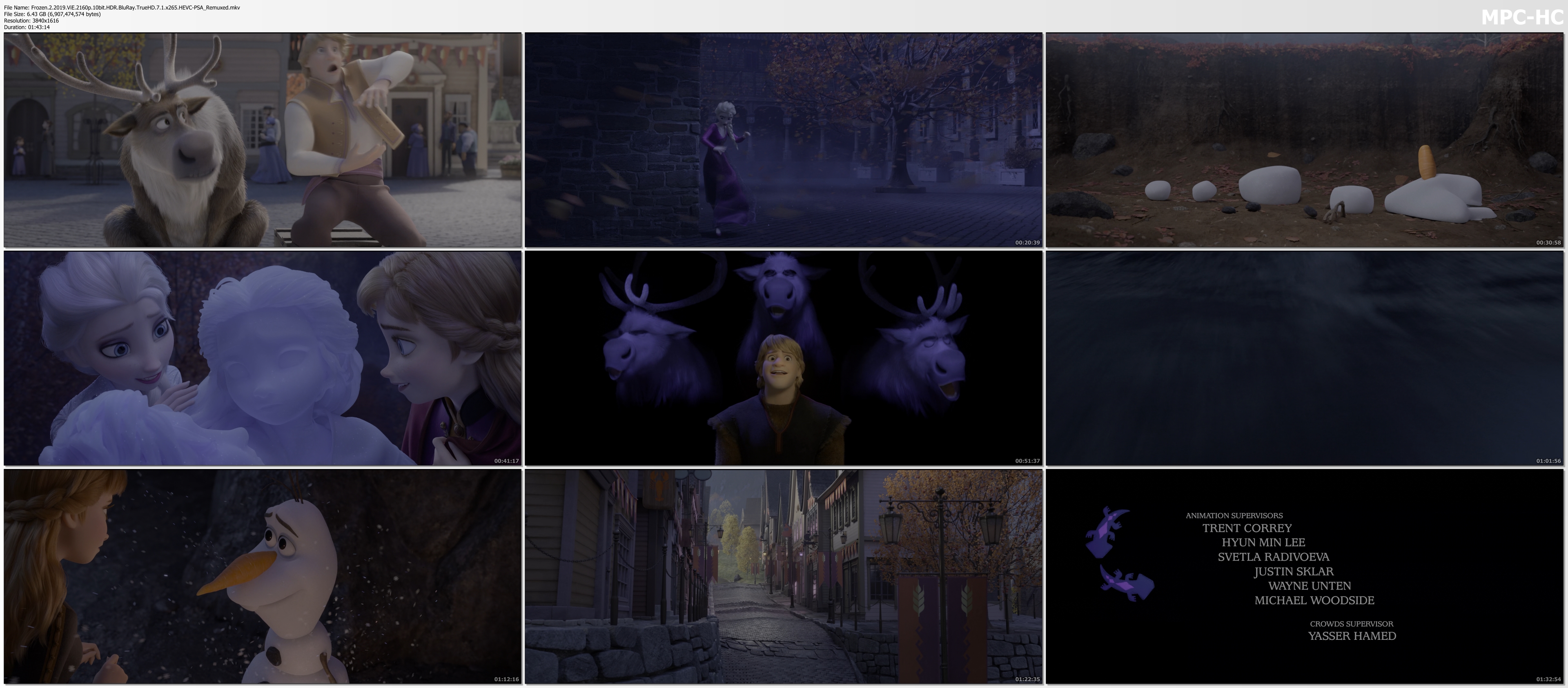Select the thumbnail of Olaf's scattered snow pieces
Image resolution: width=1568 pixels, height=688 pixels.
point(1305,140)
